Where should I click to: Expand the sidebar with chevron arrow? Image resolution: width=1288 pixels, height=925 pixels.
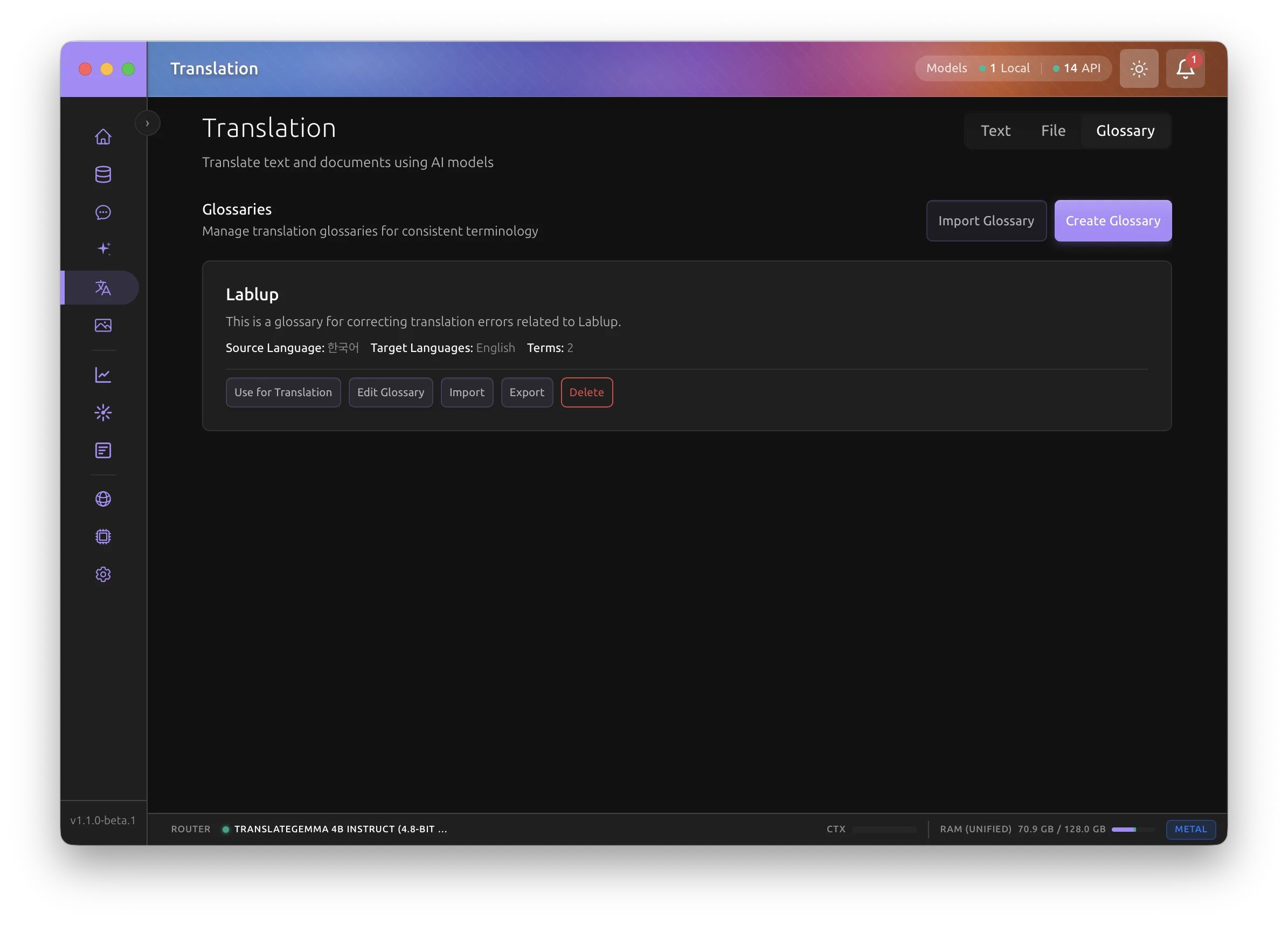147,123
